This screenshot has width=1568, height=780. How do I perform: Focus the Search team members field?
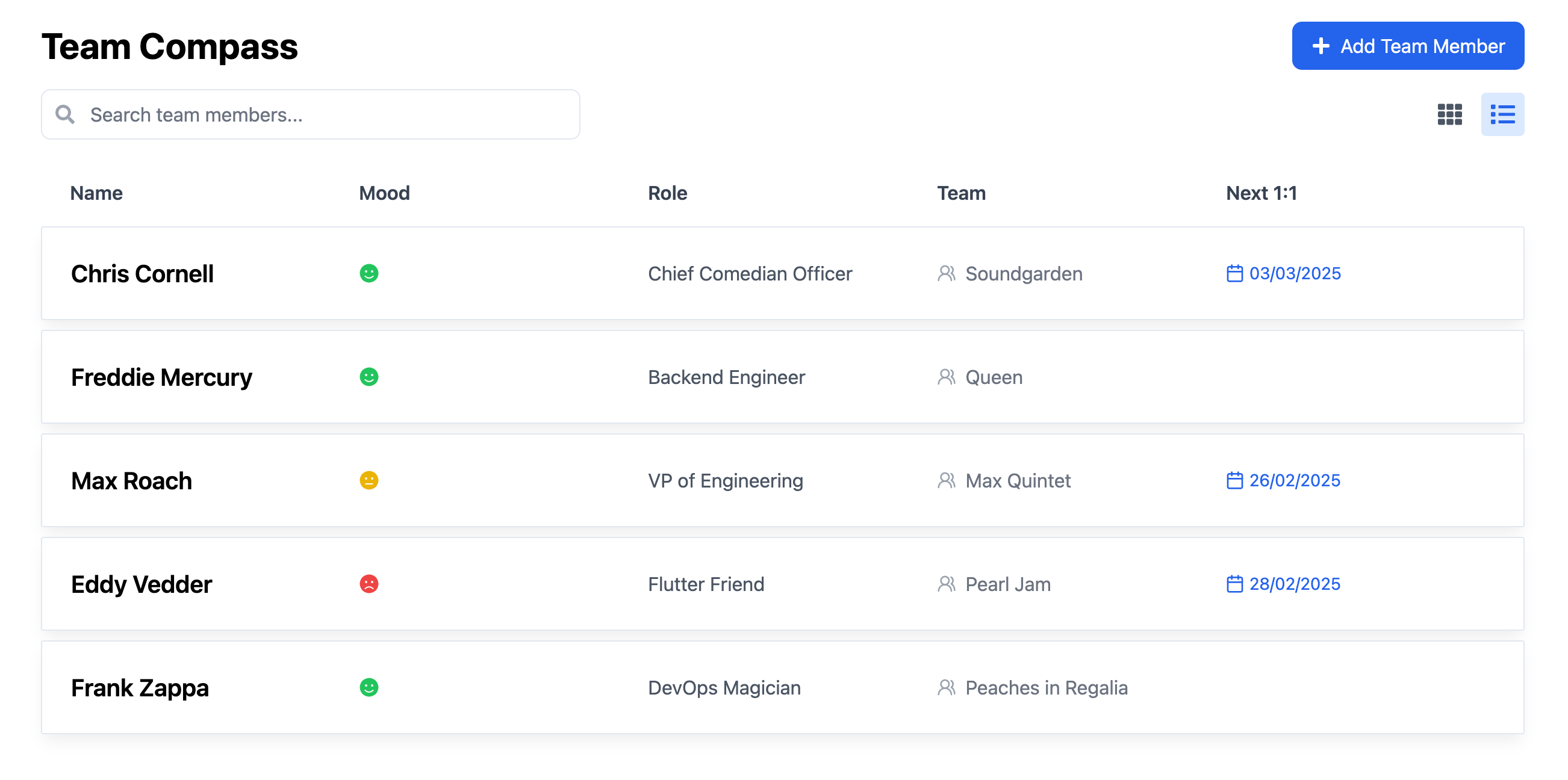click(x=311, y=114)
